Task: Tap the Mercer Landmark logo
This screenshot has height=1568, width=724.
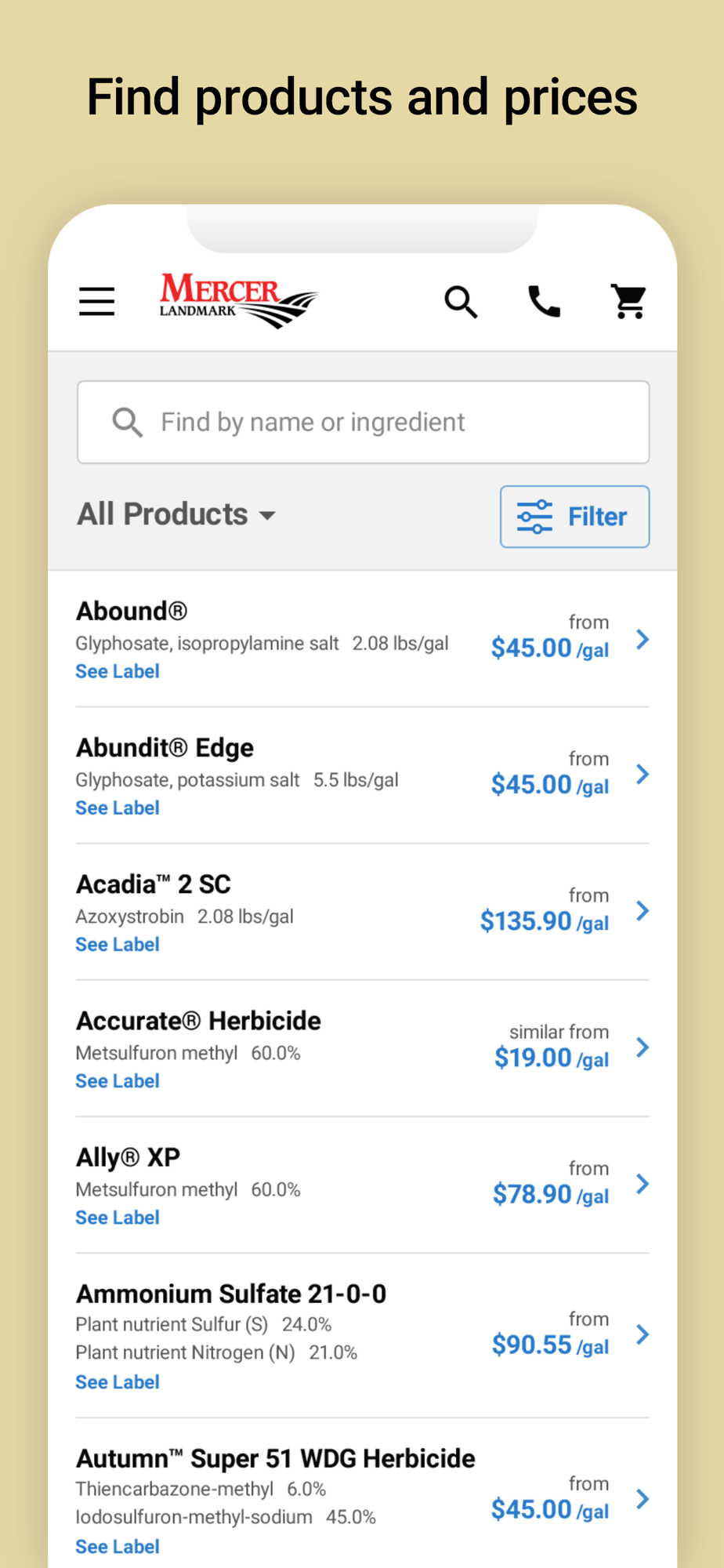Action: click(238, 300)
